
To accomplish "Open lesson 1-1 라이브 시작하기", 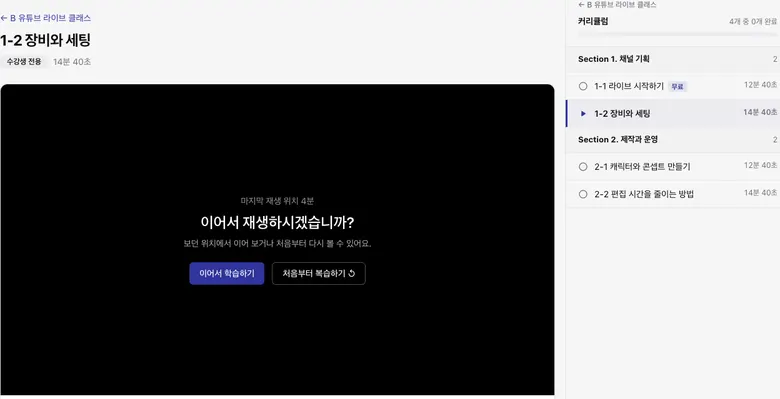I will pos(673,86).
